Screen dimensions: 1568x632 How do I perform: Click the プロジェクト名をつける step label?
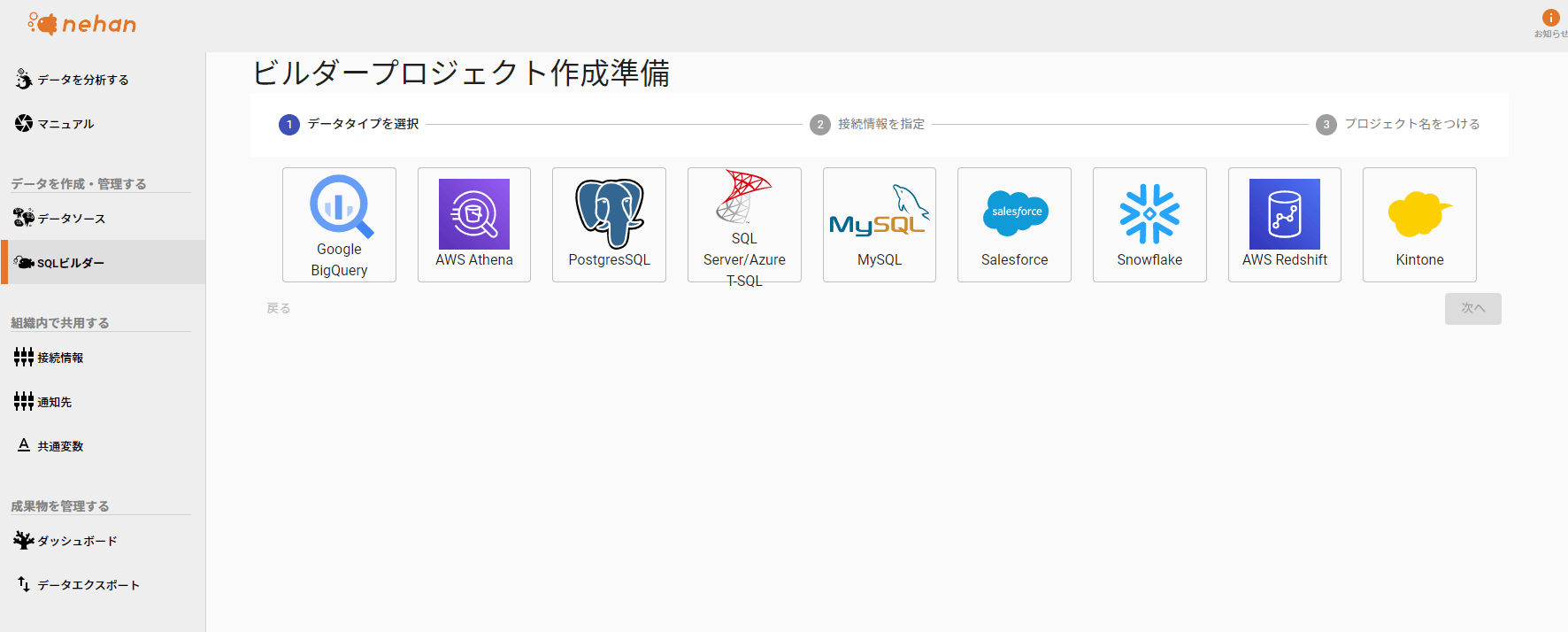coord(1412,124)
